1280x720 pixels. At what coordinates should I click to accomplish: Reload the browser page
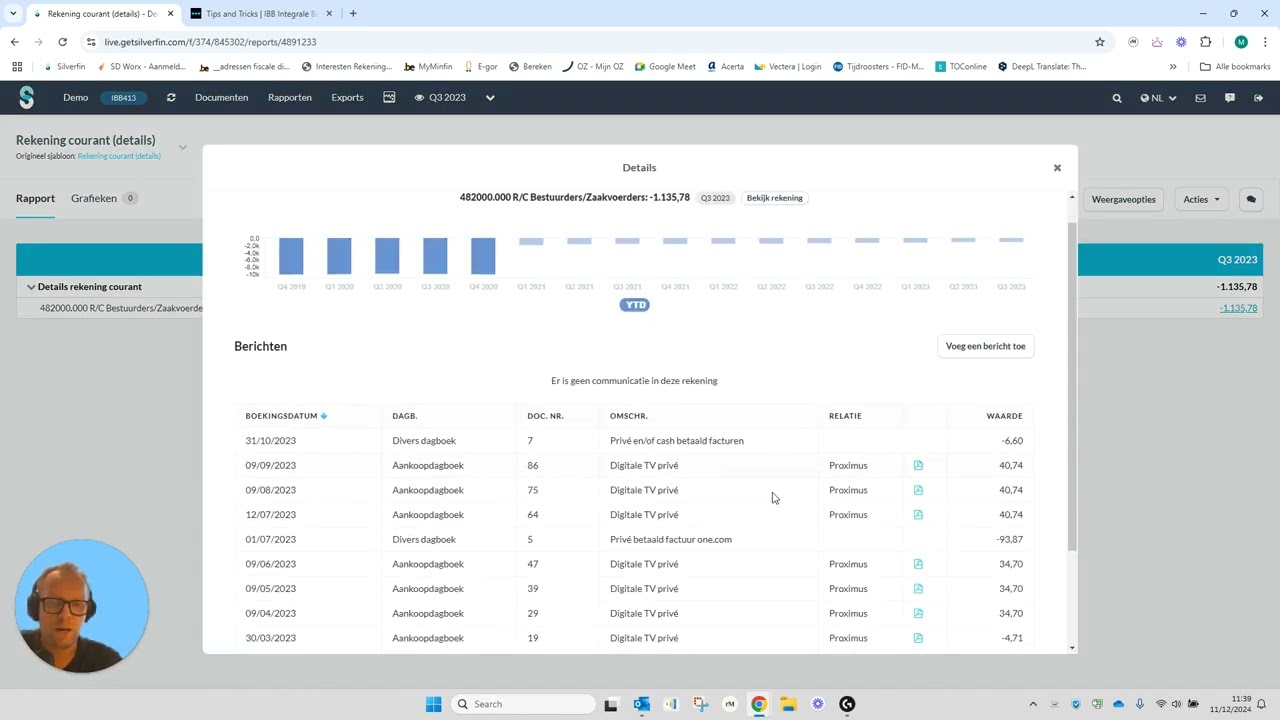click(x=62, y=42)
